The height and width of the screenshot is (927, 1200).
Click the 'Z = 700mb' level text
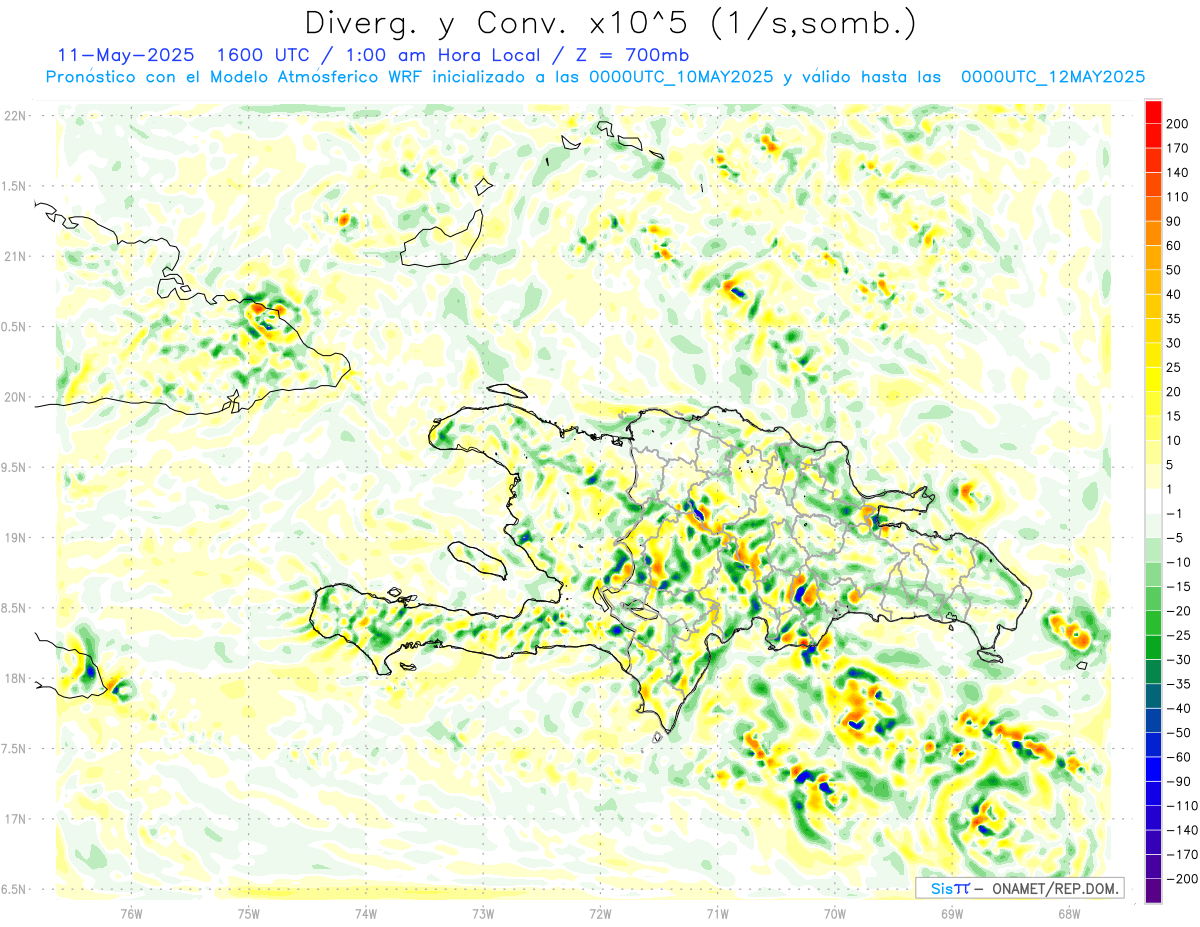630,54
